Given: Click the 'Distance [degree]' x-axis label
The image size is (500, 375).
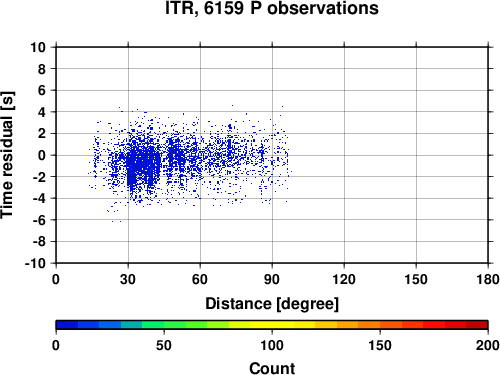Looking at the screenshot, I should (272, 304).
